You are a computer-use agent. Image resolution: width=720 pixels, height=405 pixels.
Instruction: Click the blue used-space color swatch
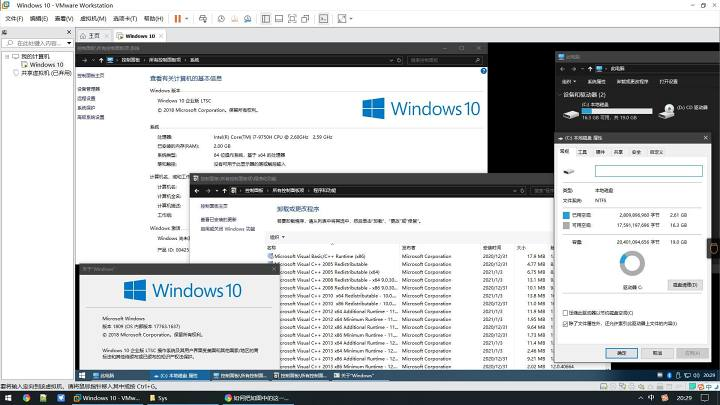point(565,214)
